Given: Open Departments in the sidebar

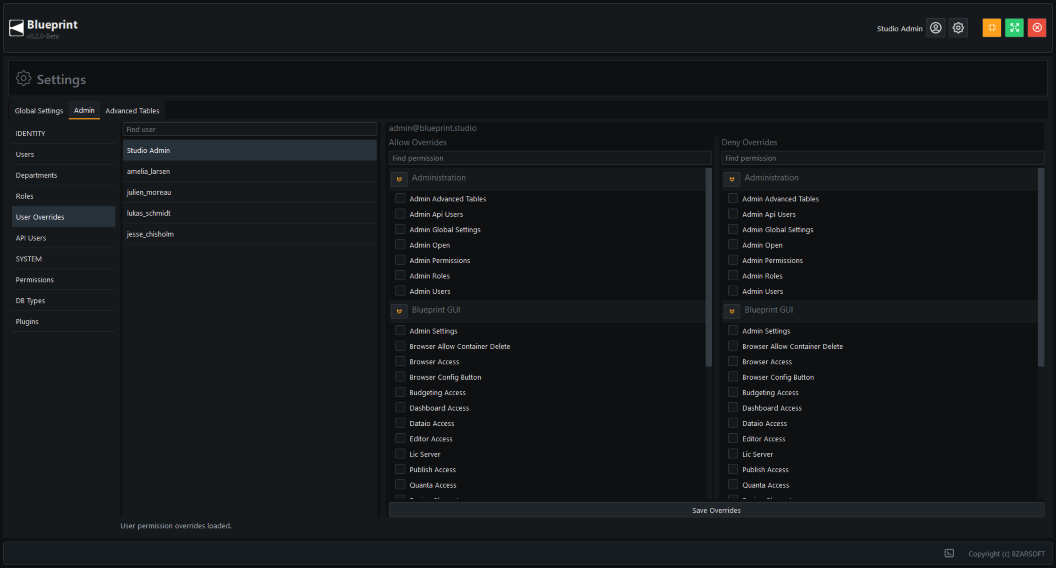Looking at the screenshot, I should (63, 175).
